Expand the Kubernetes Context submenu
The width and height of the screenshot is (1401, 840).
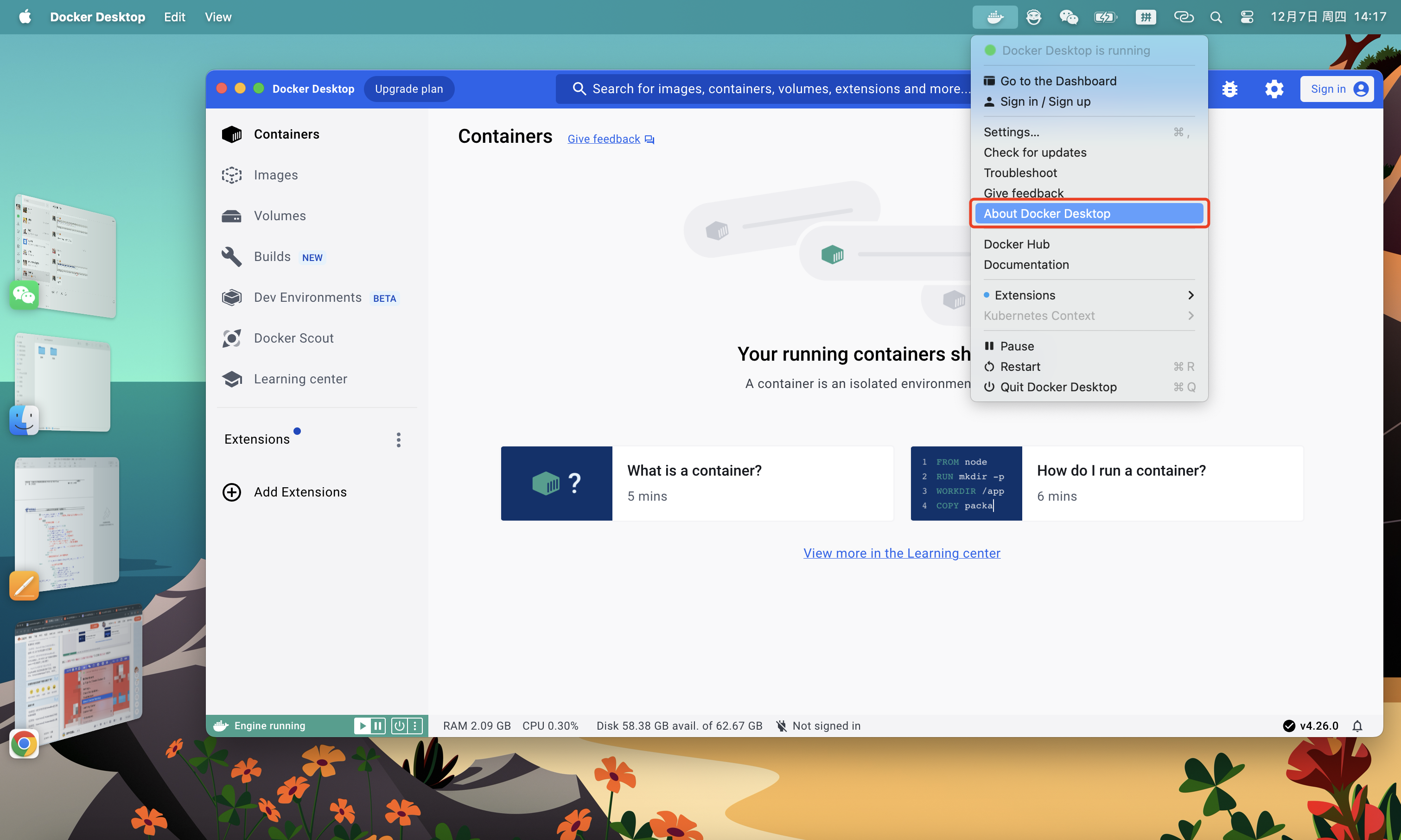click(1088, 315)
